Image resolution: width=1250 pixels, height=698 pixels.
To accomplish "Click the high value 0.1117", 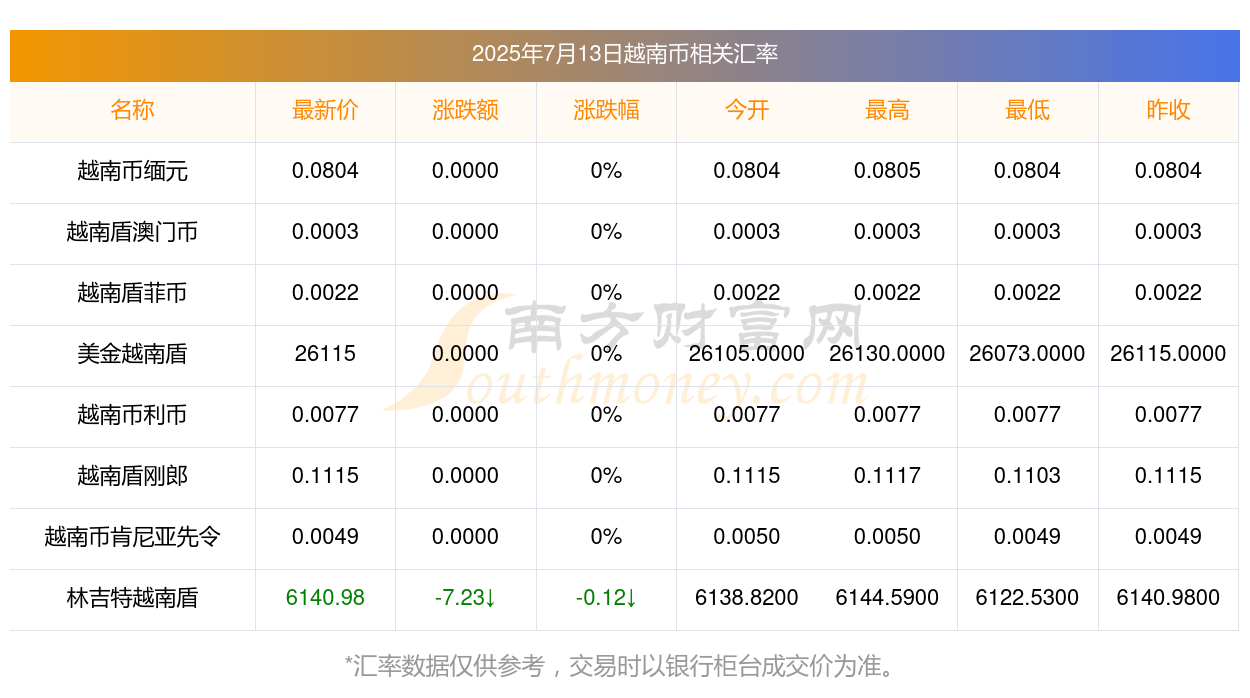I will pyautogui.click(x=887, y=476).
